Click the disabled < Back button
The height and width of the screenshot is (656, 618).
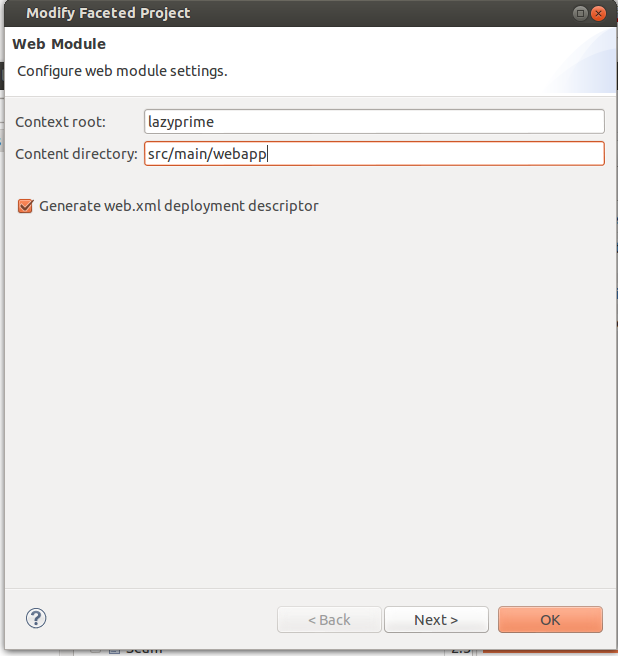click(x=329, y=620)
